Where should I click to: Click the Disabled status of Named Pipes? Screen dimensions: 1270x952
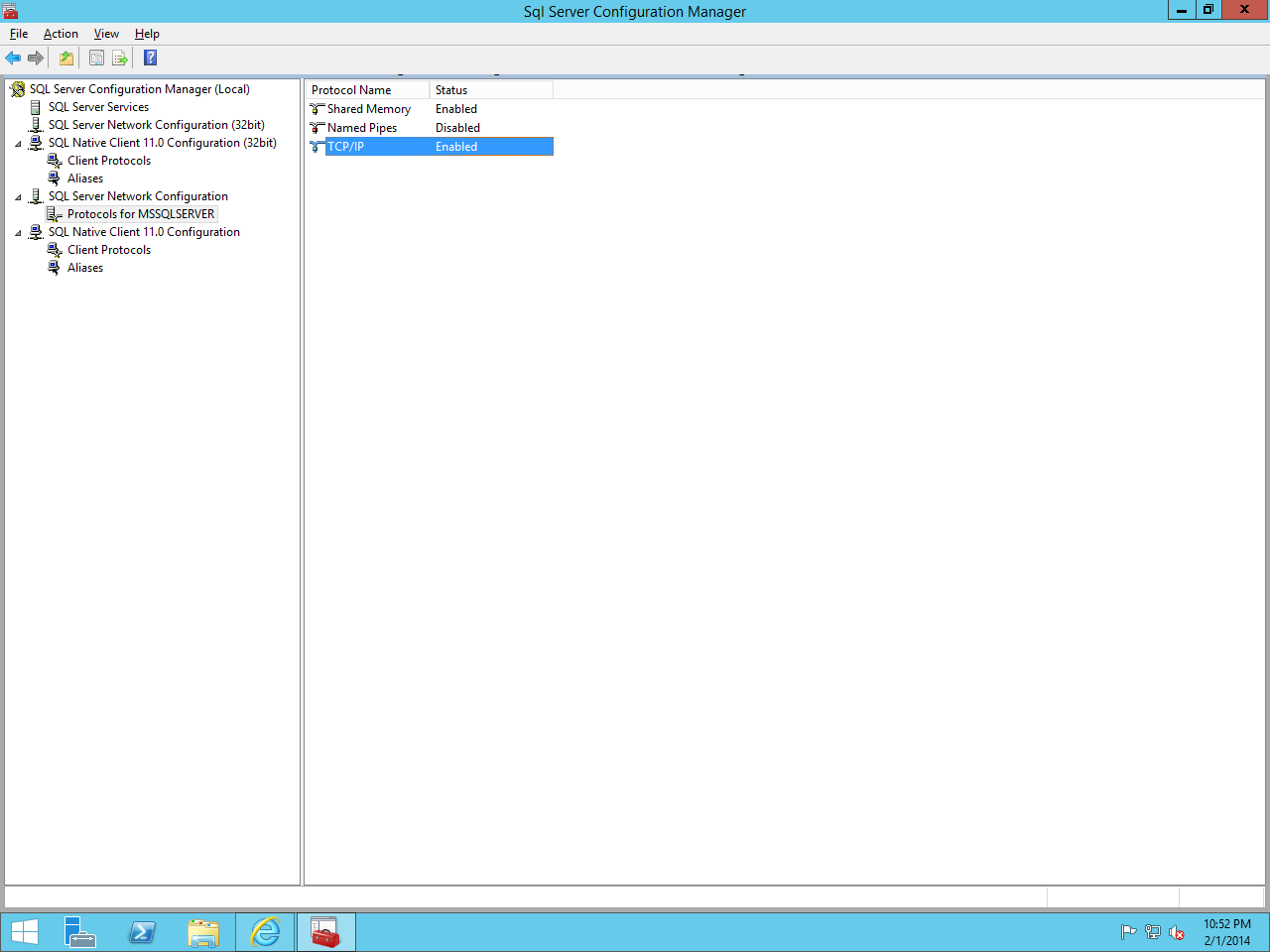pyautogui.click(x=457, y=128)
